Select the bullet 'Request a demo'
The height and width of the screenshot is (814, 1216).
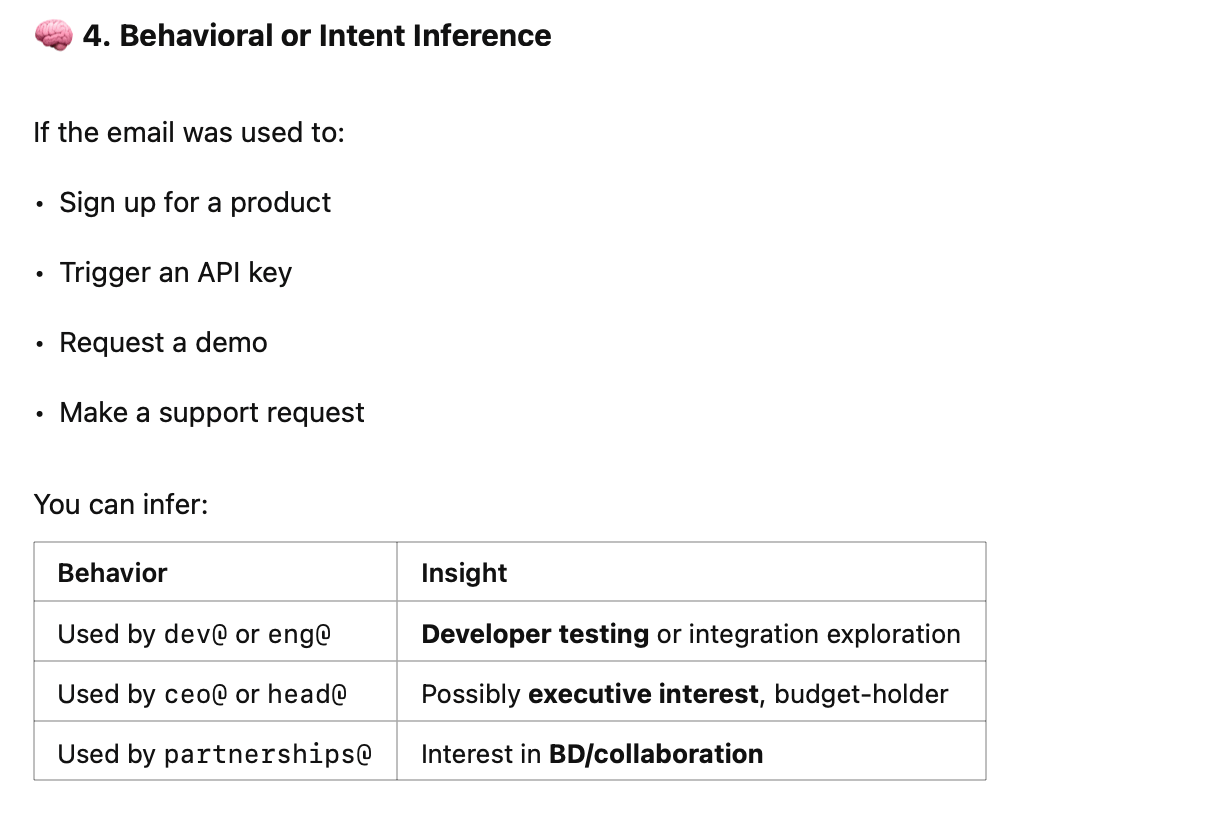(164, 342)
